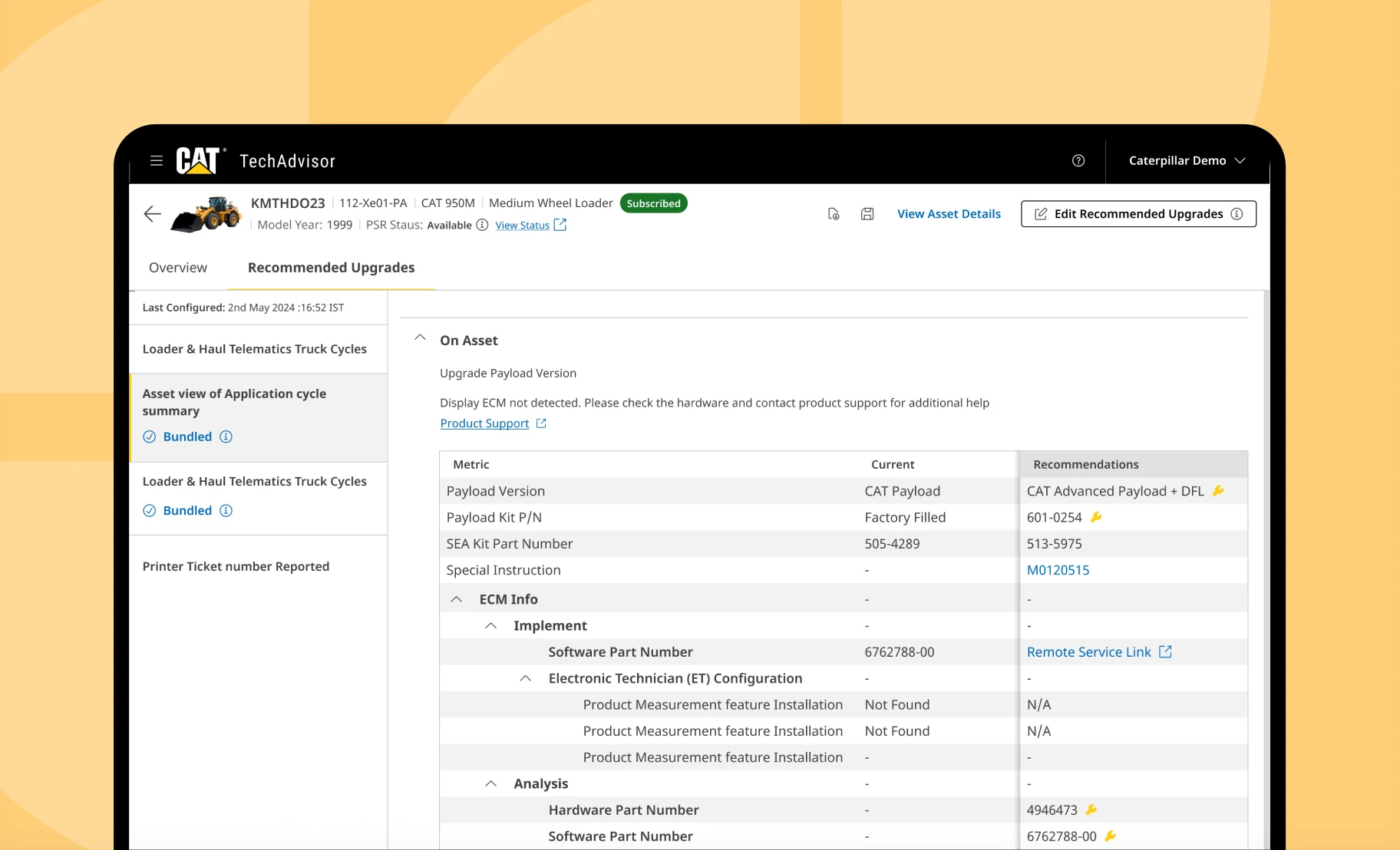The width and height of the screenshot is (1400, 850).
Task: Click key icon beside CAT Advanced Payload + DFL
Action: point(1218,491)
